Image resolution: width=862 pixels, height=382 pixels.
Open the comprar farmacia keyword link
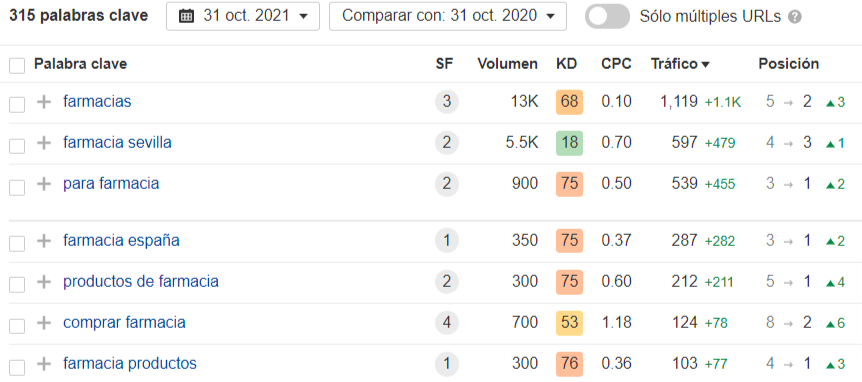coord(124,323)
